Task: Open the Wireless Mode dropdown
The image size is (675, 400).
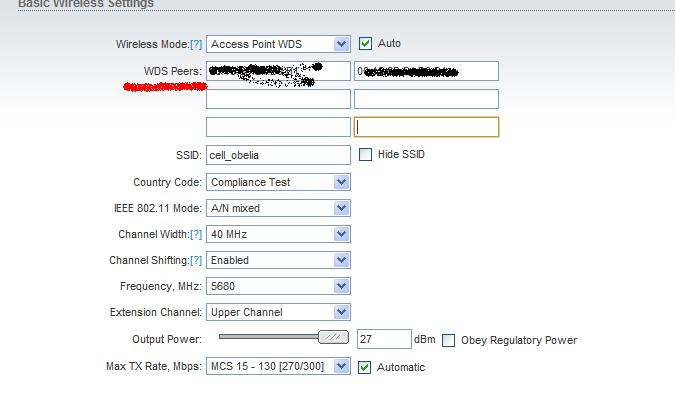Action: tap(279, 44)
